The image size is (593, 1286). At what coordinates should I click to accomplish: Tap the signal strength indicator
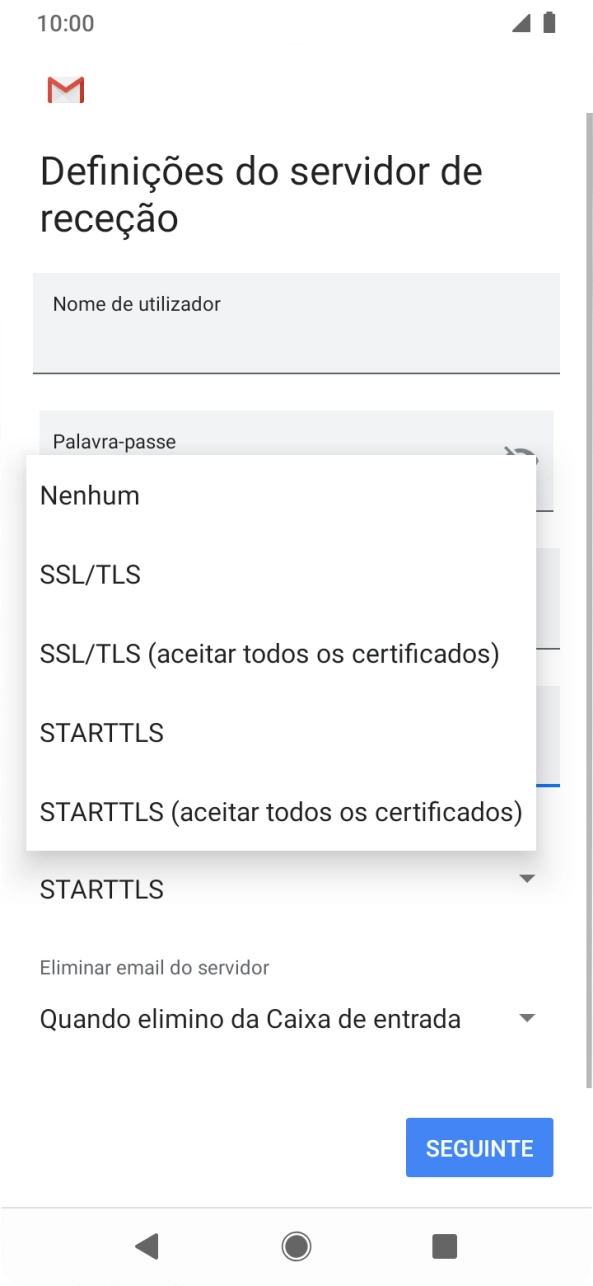coord(520,22)
